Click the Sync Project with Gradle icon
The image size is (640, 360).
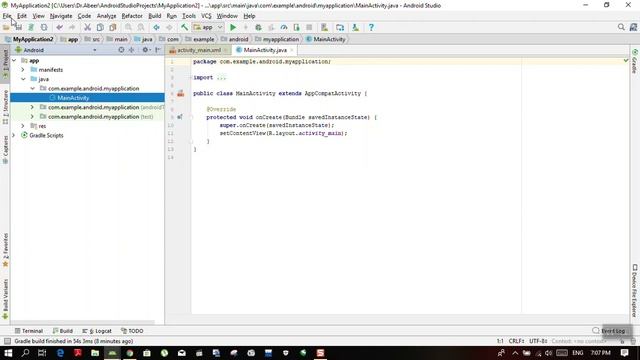pyautogui.click(x=340, y=27)
